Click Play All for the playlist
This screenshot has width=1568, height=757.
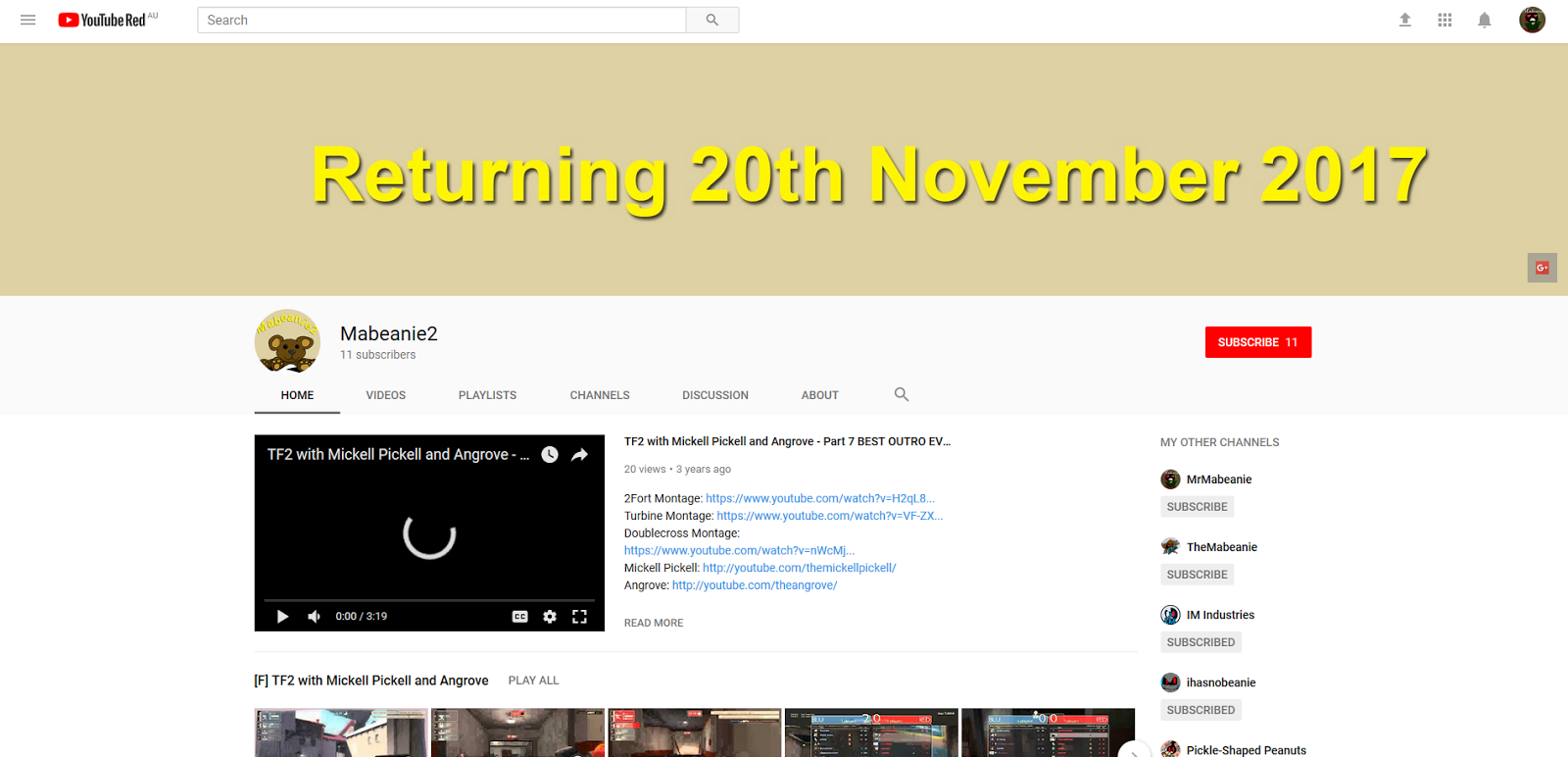[x=533, y=681]
